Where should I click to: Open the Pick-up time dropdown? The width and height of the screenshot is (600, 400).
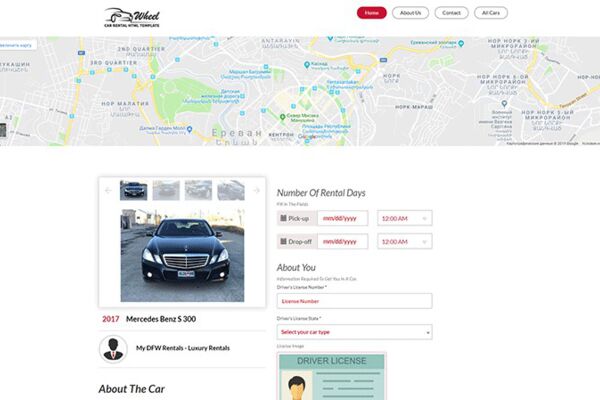point(405,218)
